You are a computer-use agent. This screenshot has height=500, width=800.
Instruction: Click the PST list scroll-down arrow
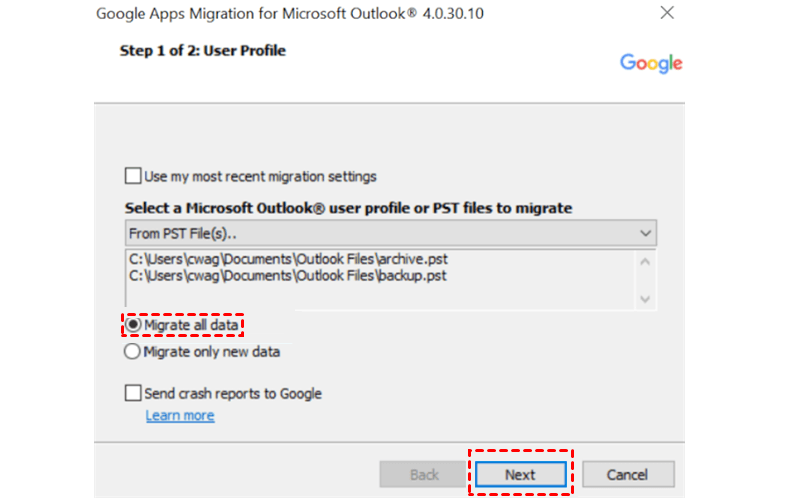click(646, 296)
